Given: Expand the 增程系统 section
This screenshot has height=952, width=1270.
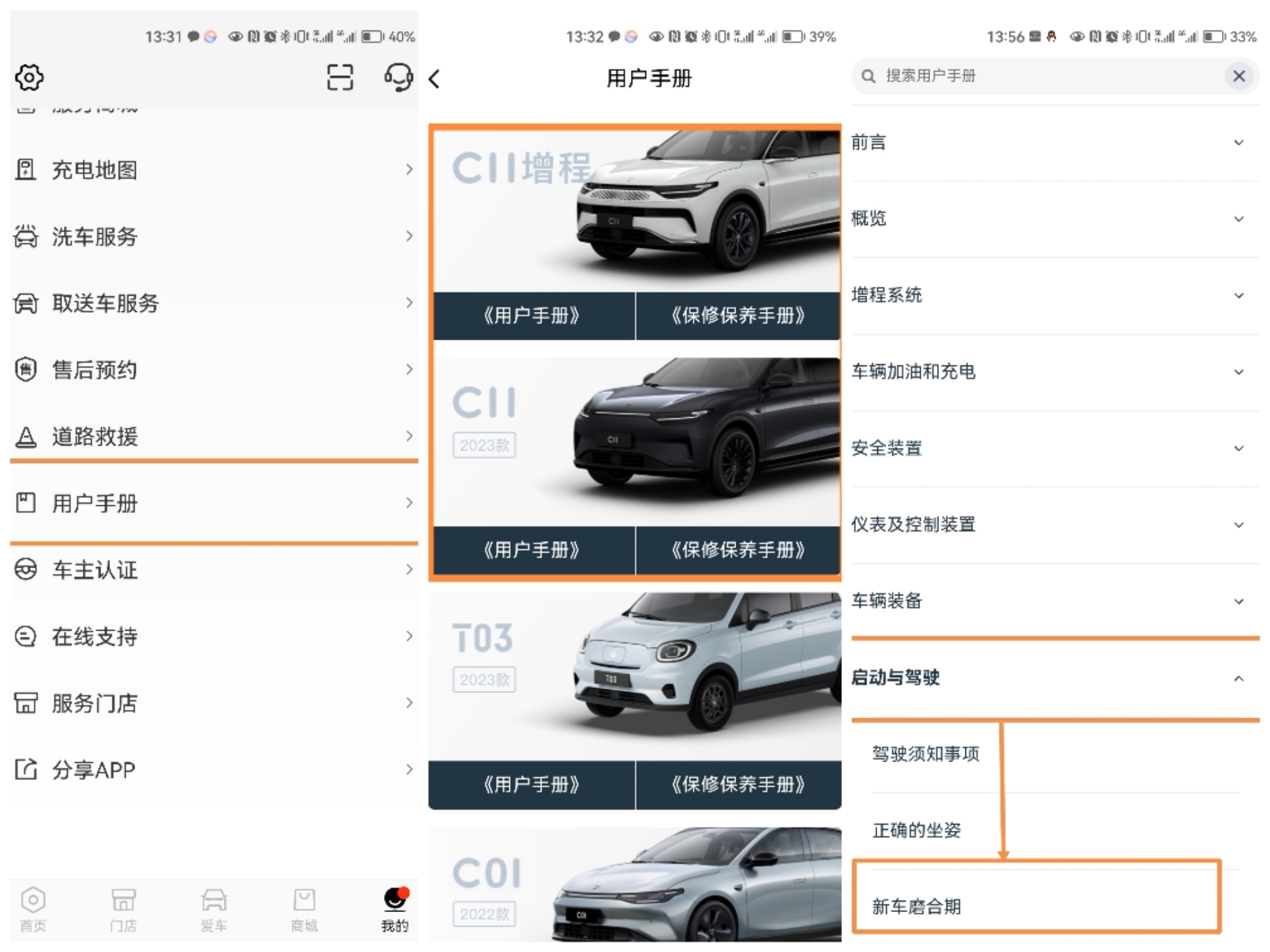Looking at the screenshot, I should (x=1055, y=295).
